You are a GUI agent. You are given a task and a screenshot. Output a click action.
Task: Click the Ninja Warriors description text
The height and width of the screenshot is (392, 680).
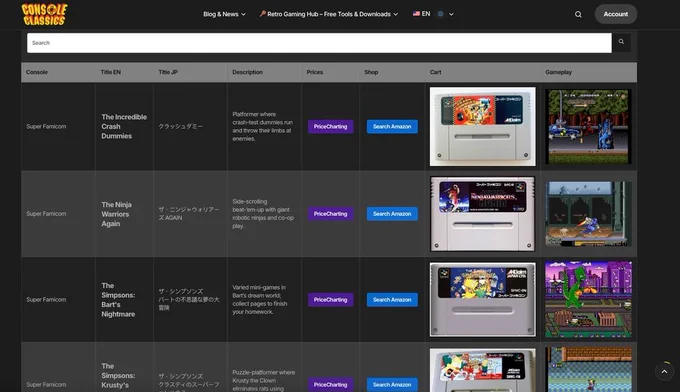coord(263,214)
